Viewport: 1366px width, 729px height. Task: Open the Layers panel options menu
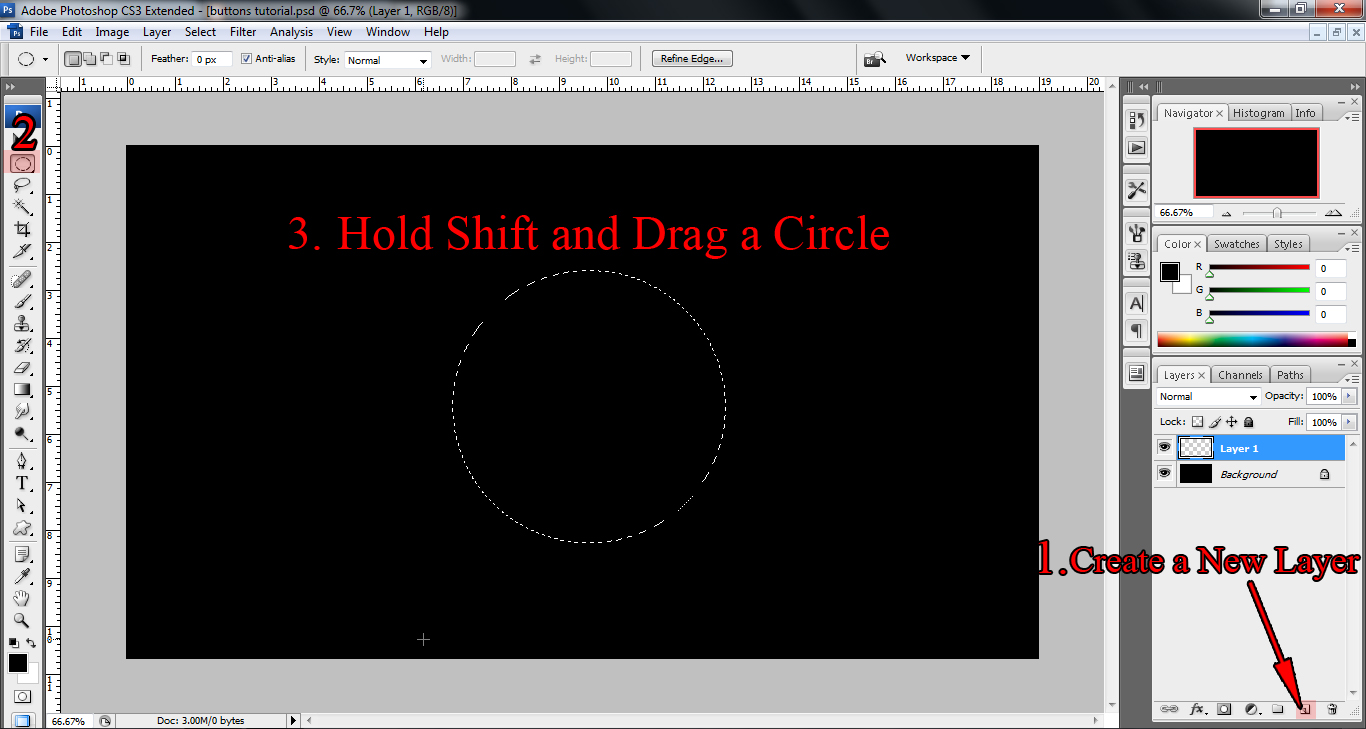point(1351,378)
